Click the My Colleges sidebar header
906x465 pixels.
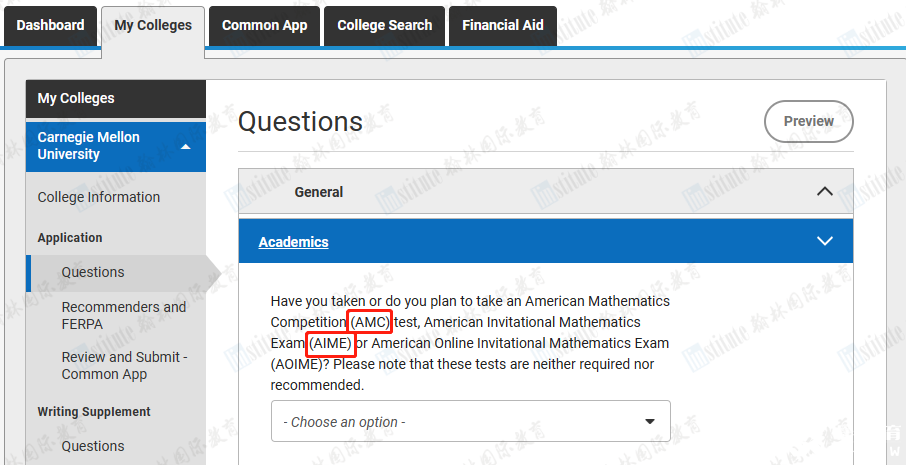pos(76,98)
